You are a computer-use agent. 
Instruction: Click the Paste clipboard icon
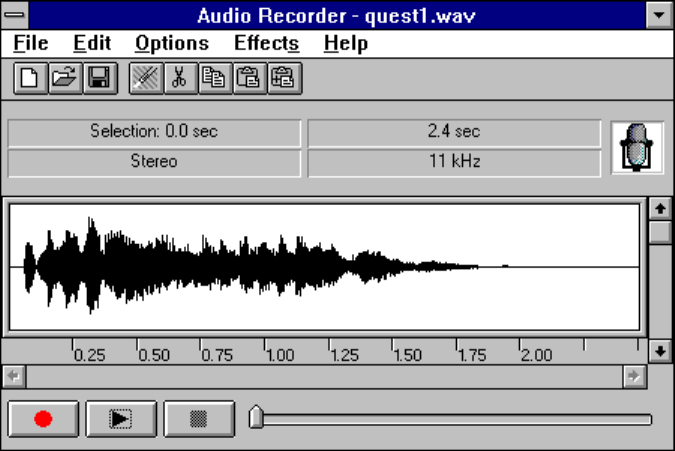click(250, 78)
